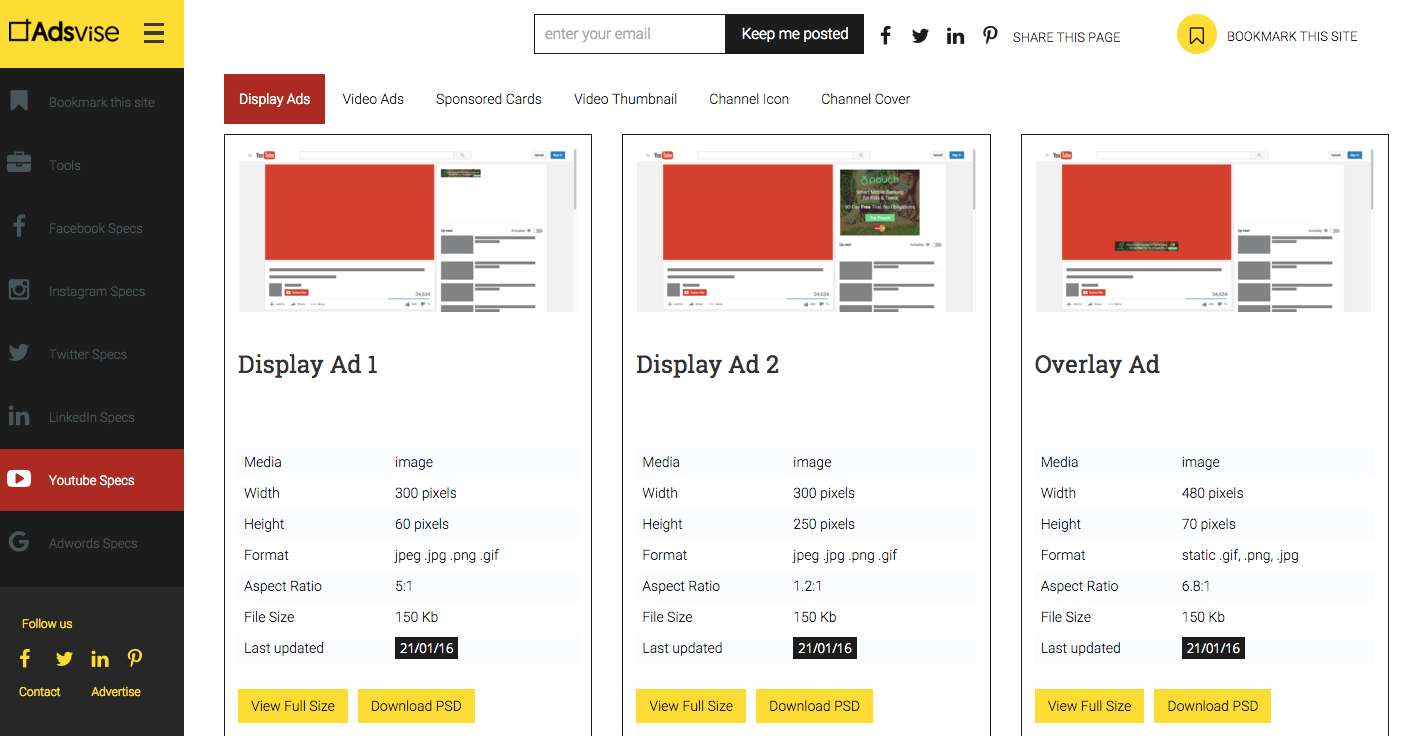The height and width of the screenshot is (736, 1427).
Task: Share page via header LinkedIn icon
Action: point(955,36)
